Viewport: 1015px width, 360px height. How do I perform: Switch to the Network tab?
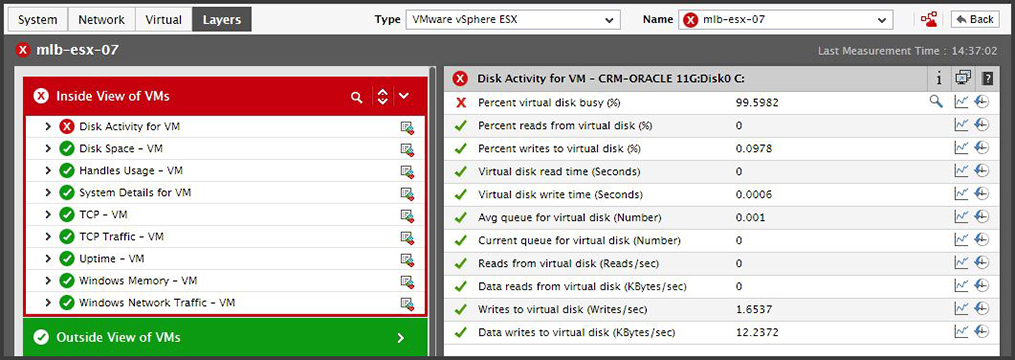(102, 19)
